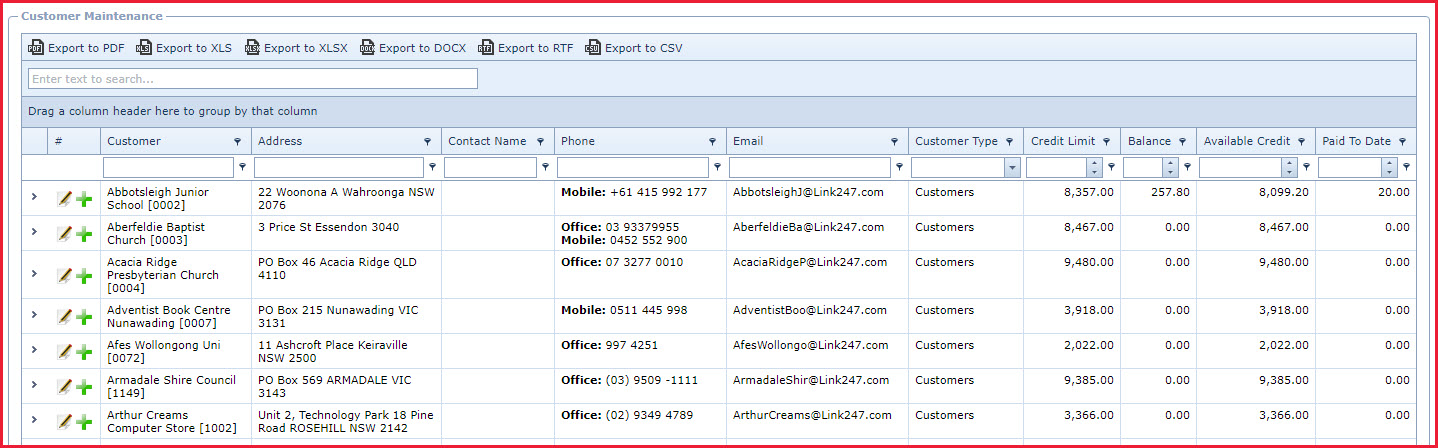Export the grid to CSV
Screen dimensions: 1438x448
pos(634,48)
